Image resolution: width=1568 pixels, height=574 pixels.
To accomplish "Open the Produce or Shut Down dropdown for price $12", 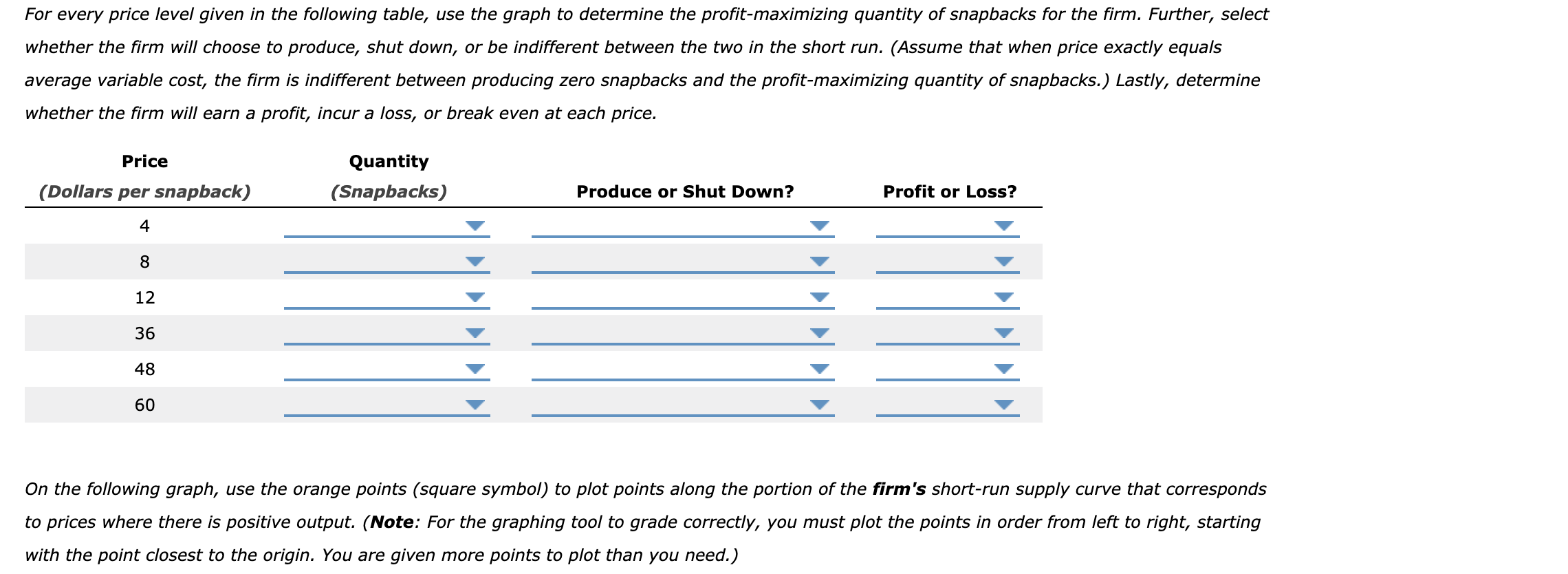I will click(820, 297).
